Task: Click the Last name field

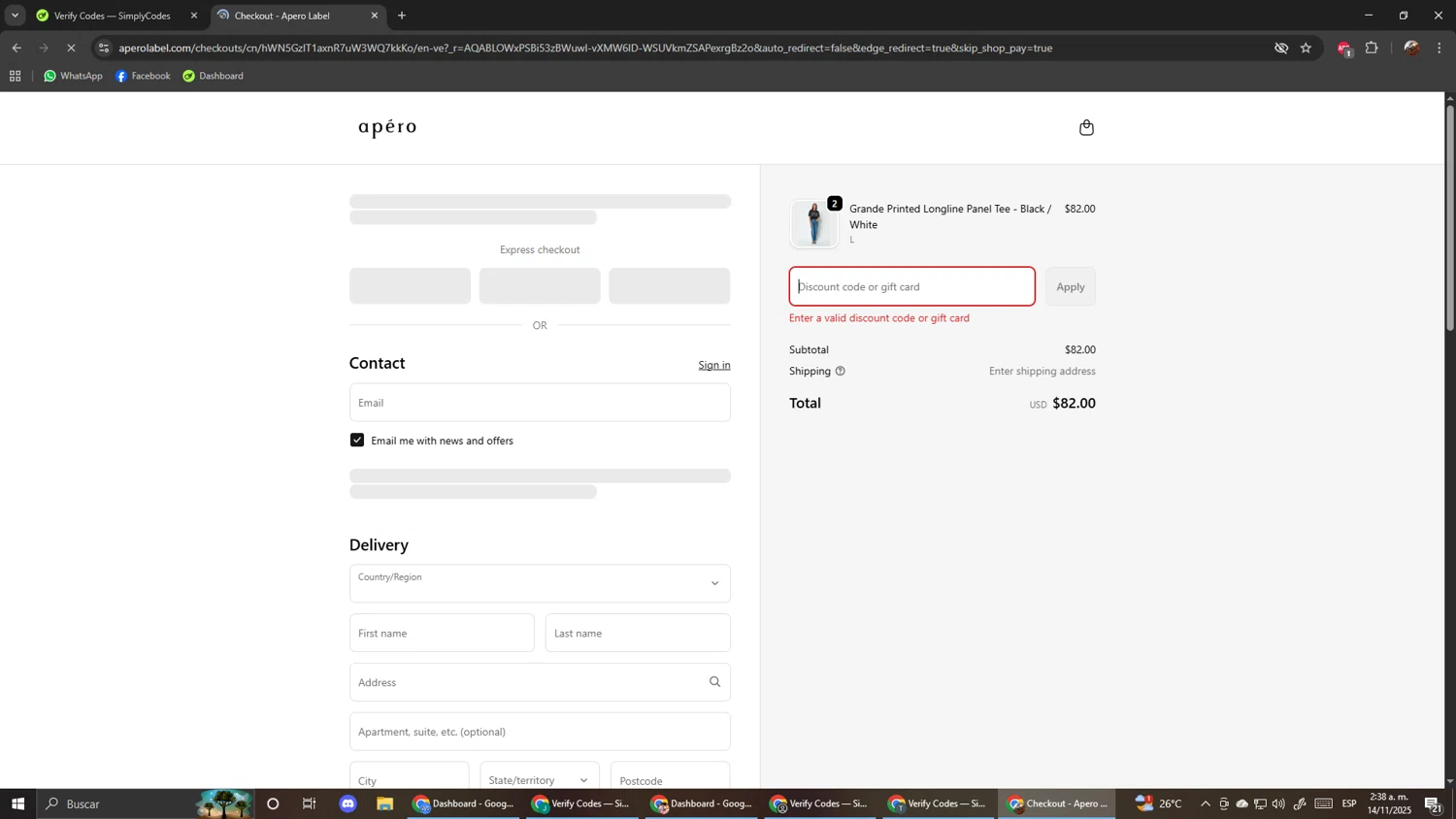Action: point(638,633)
